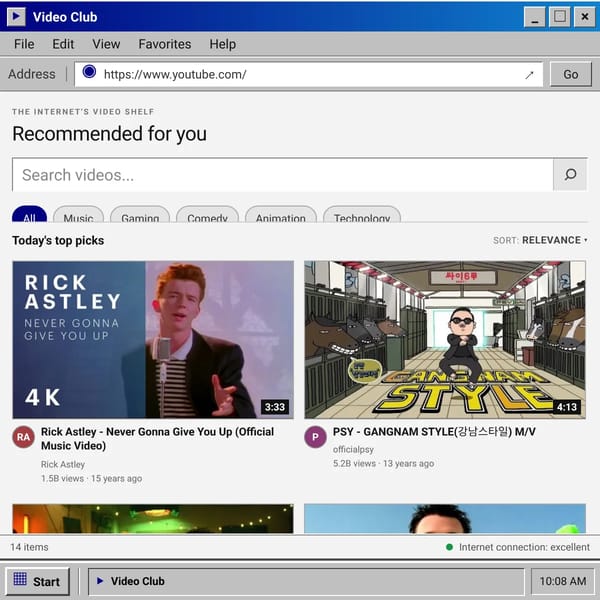
Task: Click the Video Club taskbar button
Action: 306,581
